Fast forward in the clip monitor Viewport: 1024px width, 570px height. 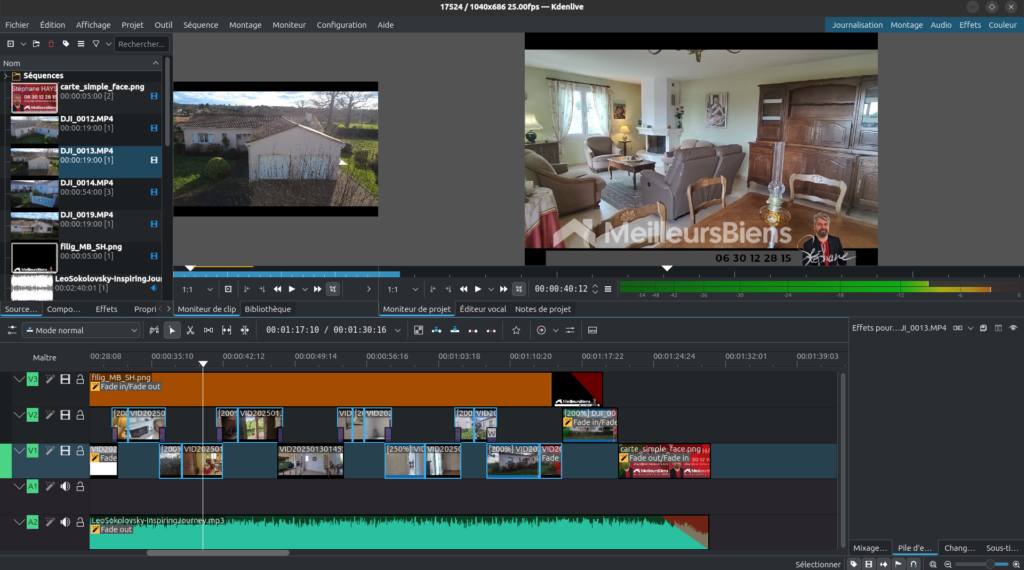point(317,289)
